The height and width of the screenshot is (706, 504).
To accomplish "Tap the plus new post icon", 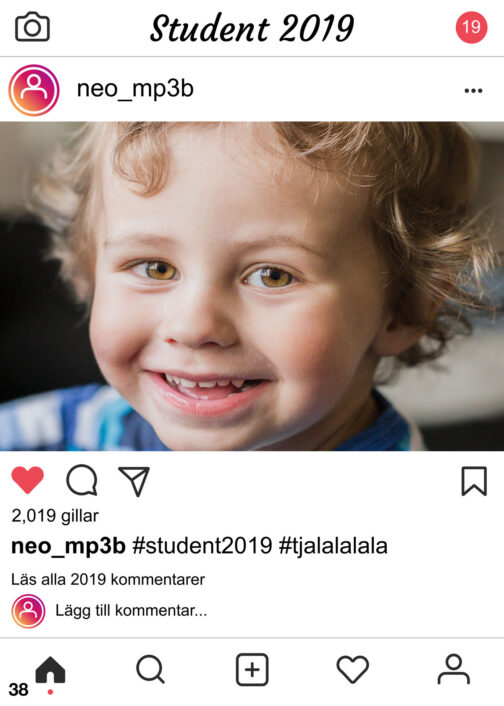I will (252, 670).
